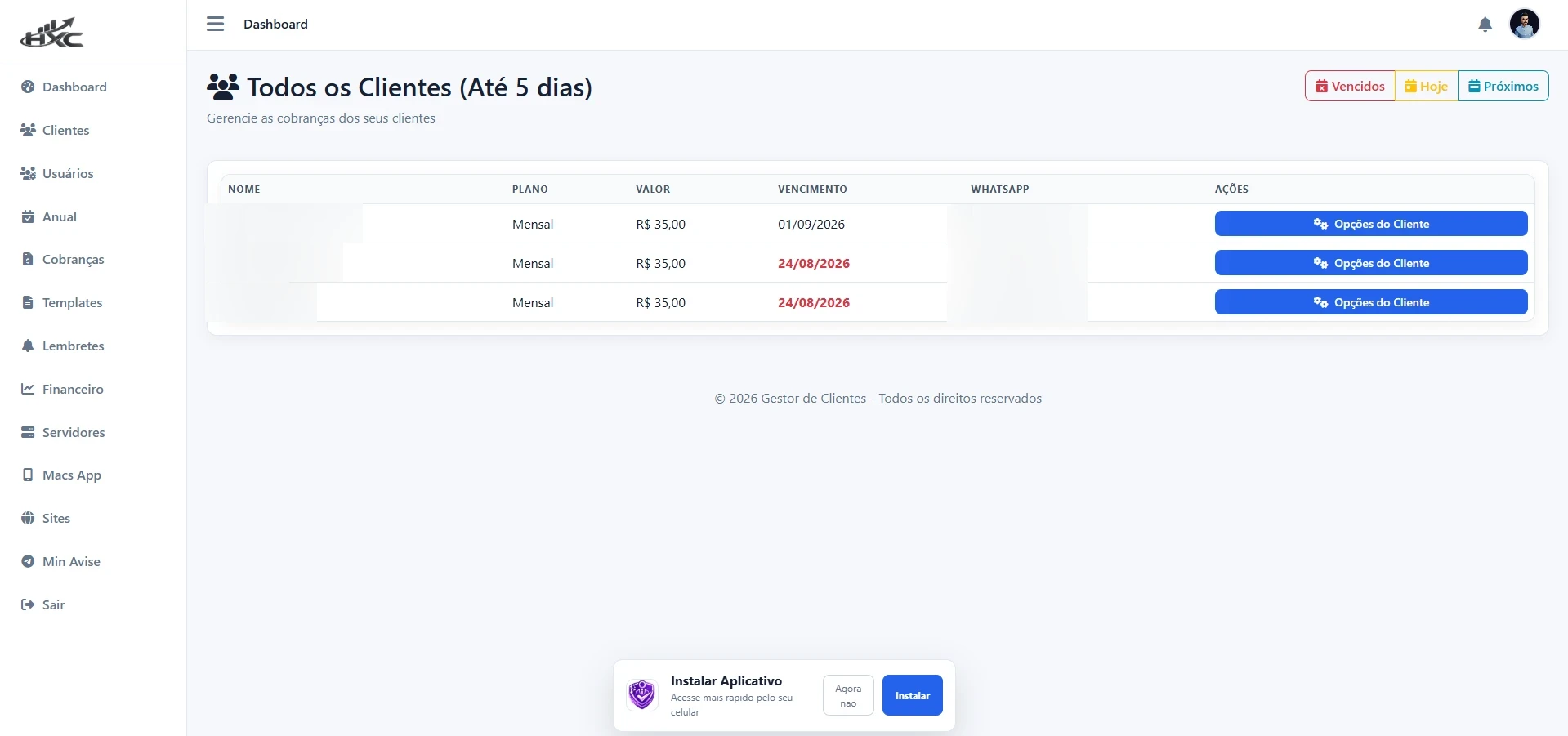Go to Clientes in the sidebar menu
This screenshot has width=1568, height=736.
(65, 130)
